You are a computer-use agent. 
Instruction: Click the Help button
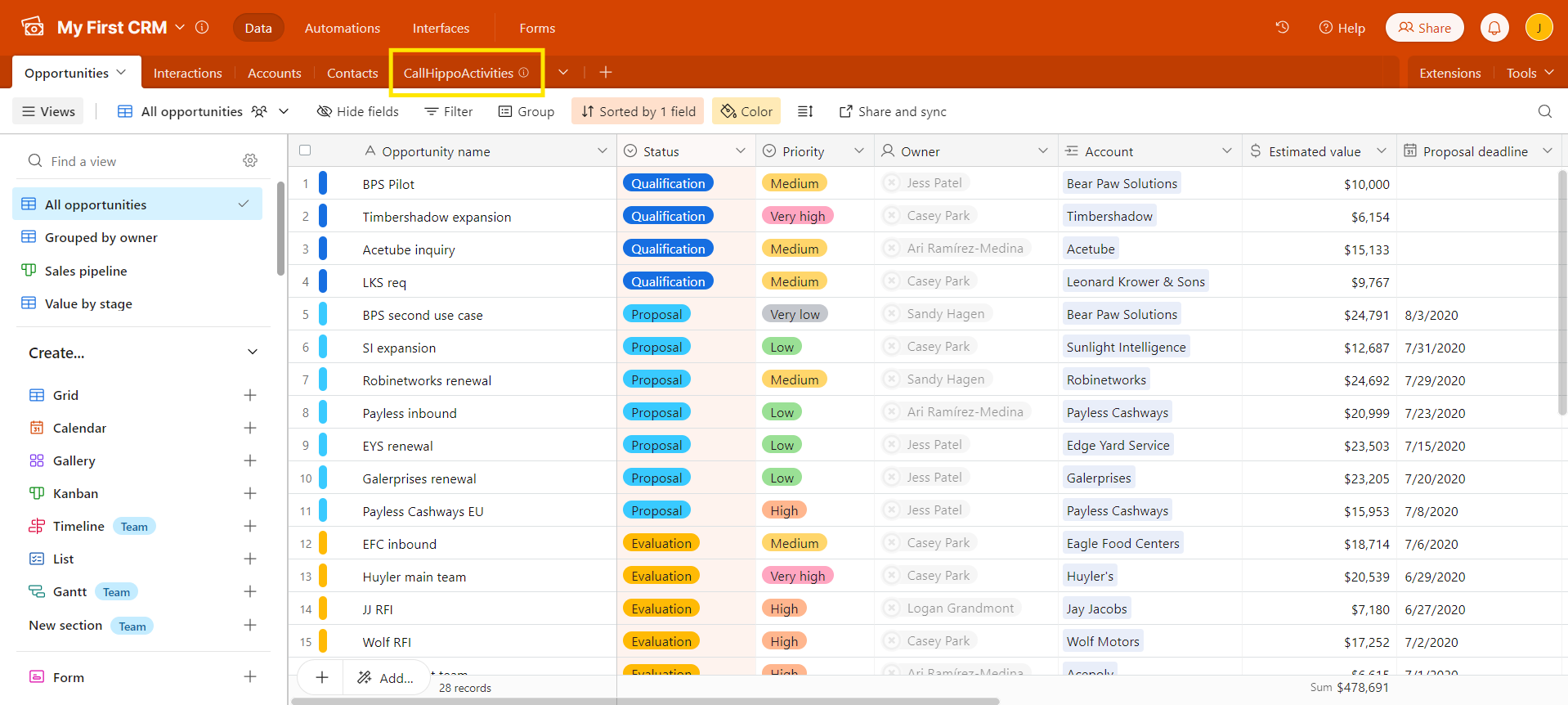point(1342,28)
